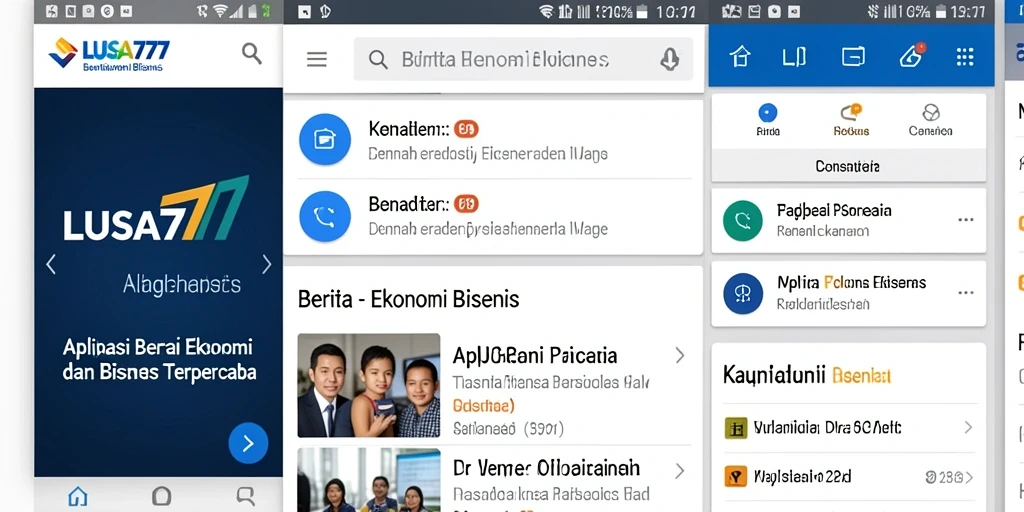Click the search field with Berita text
This screenshot has width=1024, height=512.
click(523, 59)
